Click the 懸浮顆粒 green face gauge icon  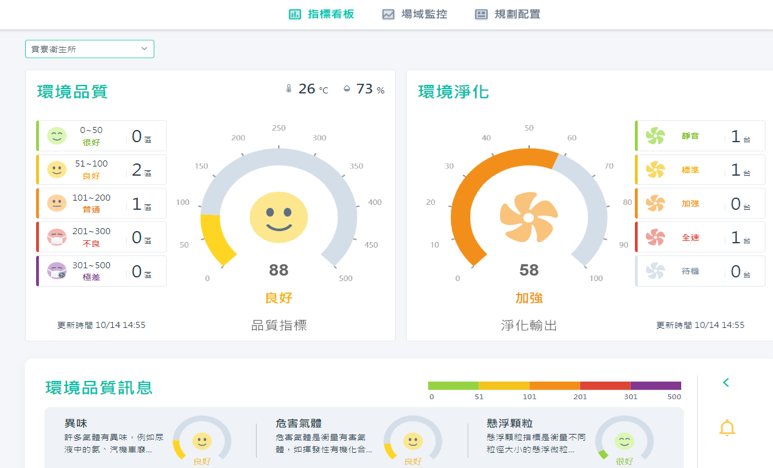[624, 441]
